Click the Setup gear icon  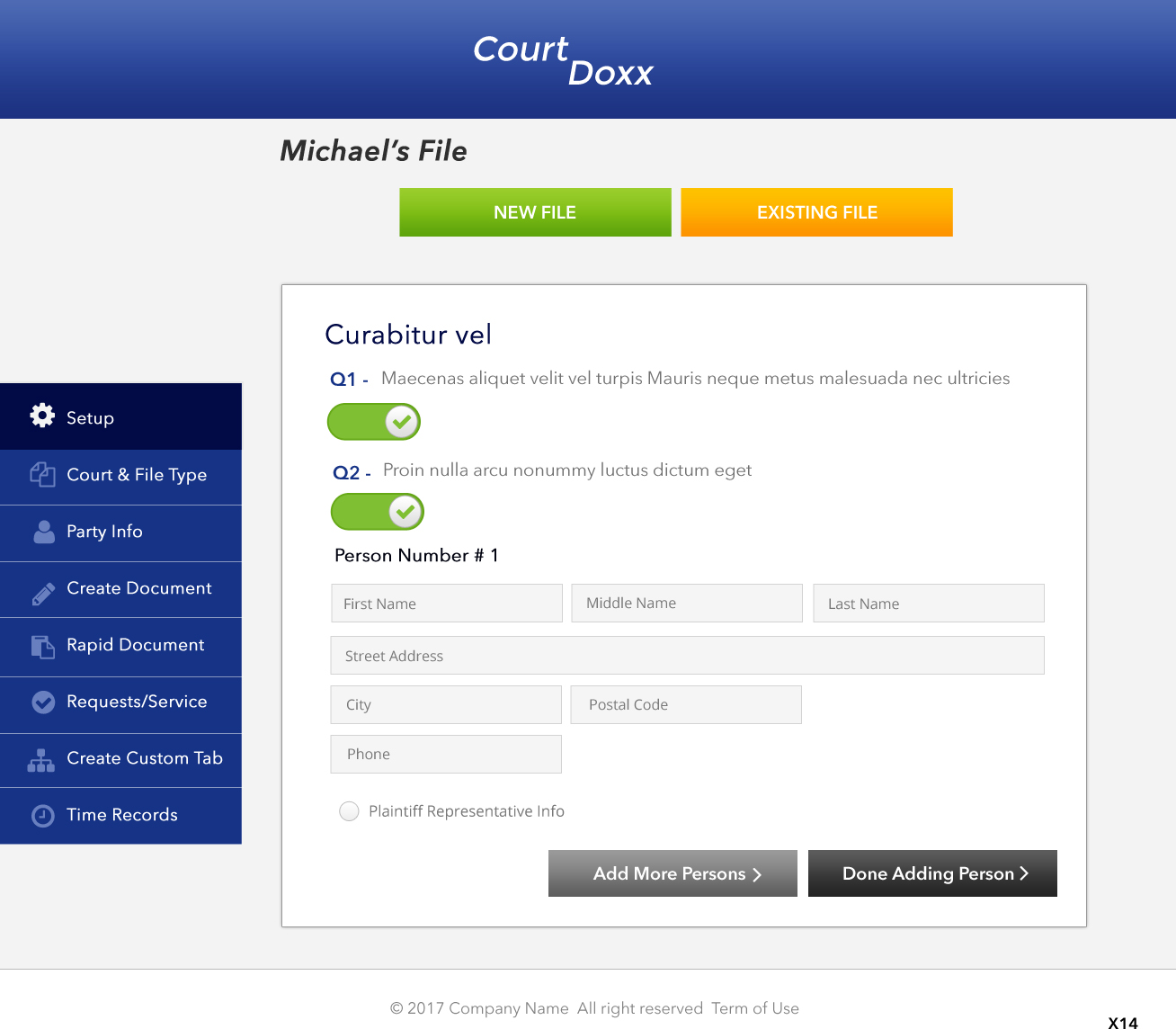point(42,415)
